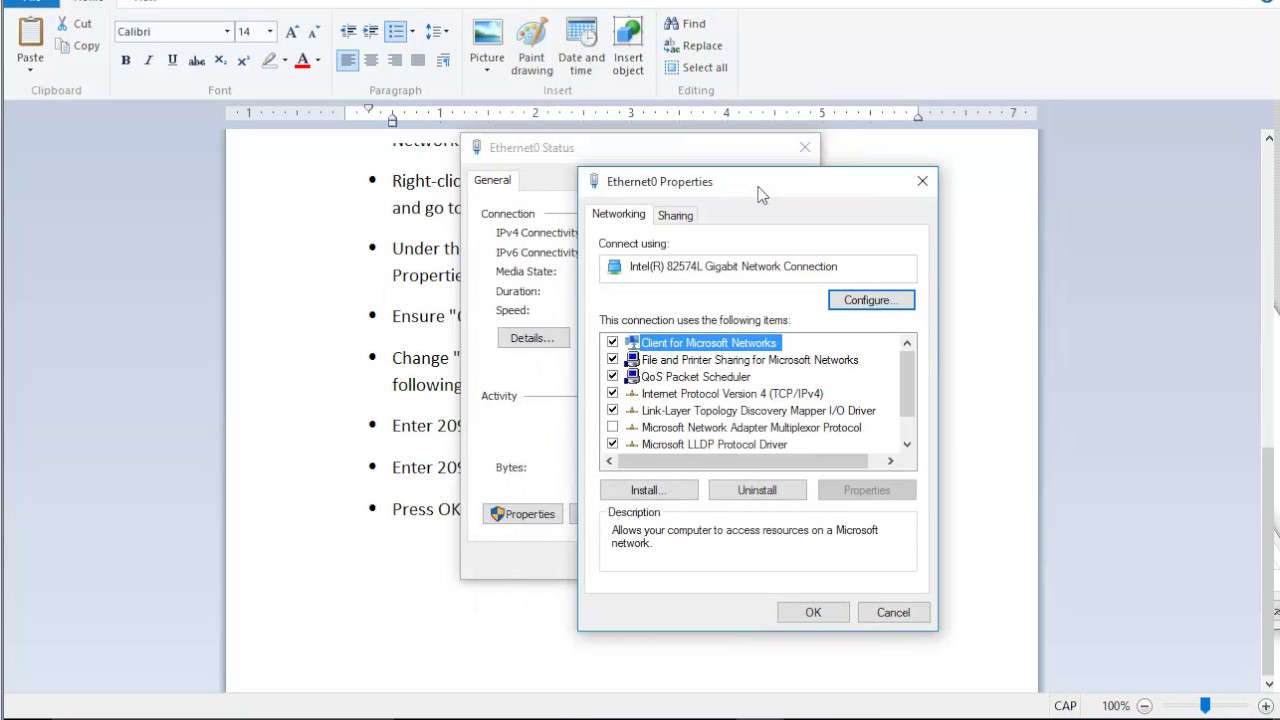Align text left
This screenshot has height=720, width=1280.
tap(348, 61)
